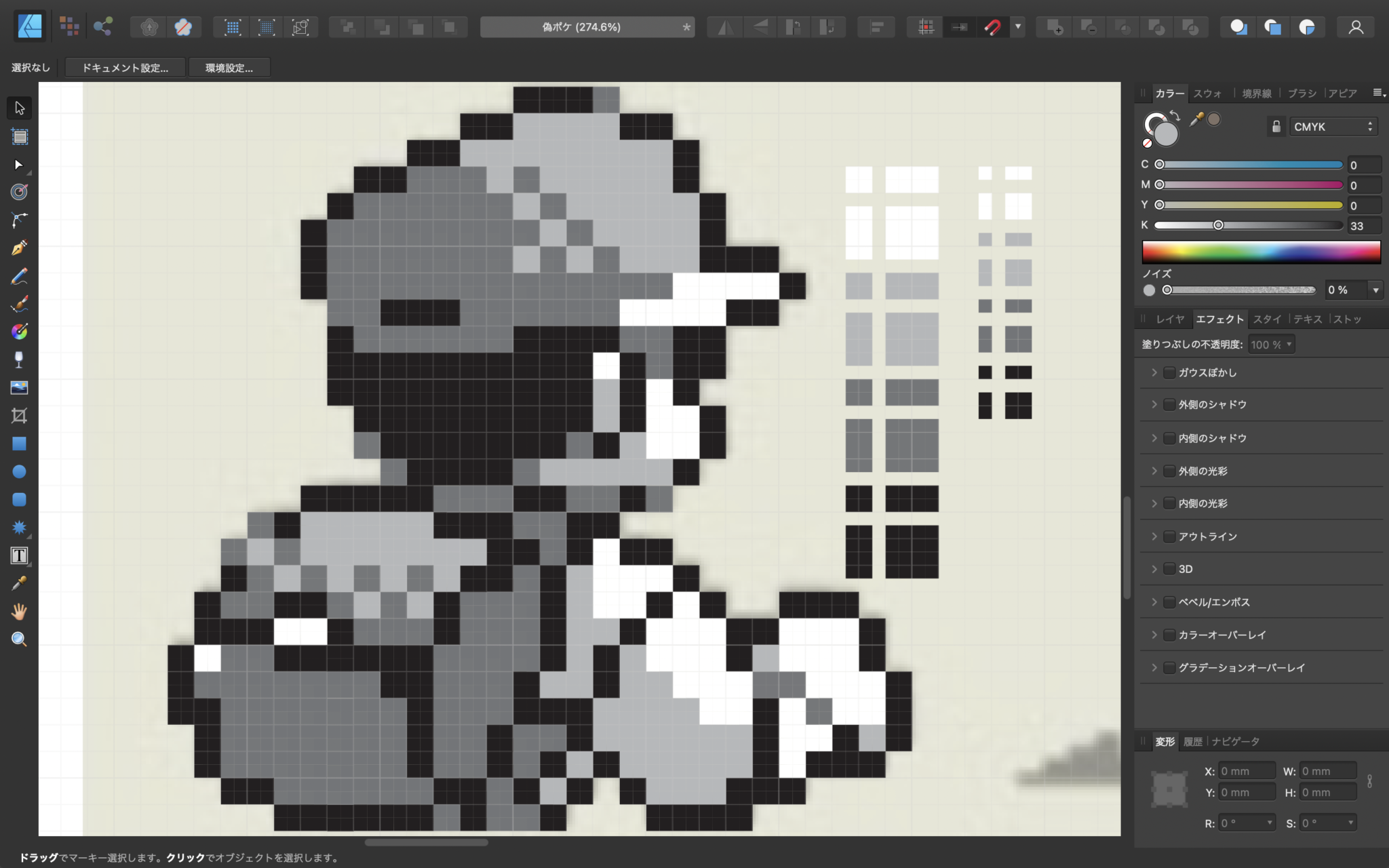Pick color with the eyedropper in Color panel
Viewport: 1389px width, 868px height.
(1196, 119)
